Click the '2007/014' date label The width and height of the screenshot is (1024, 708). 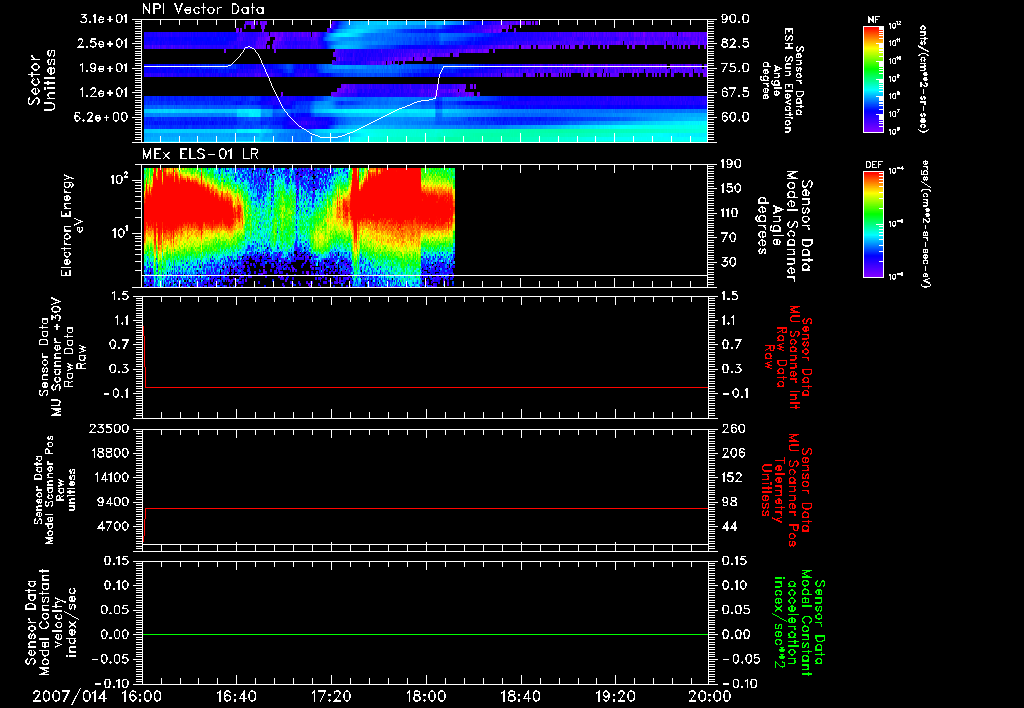pos(70,696)
